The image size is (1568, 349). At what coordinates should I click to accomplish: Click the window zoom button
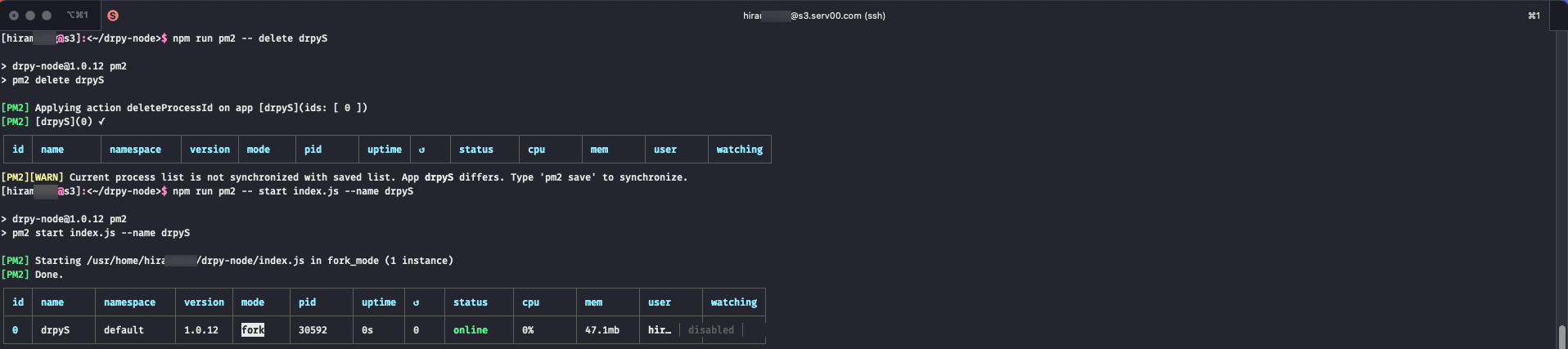(47, 16)
